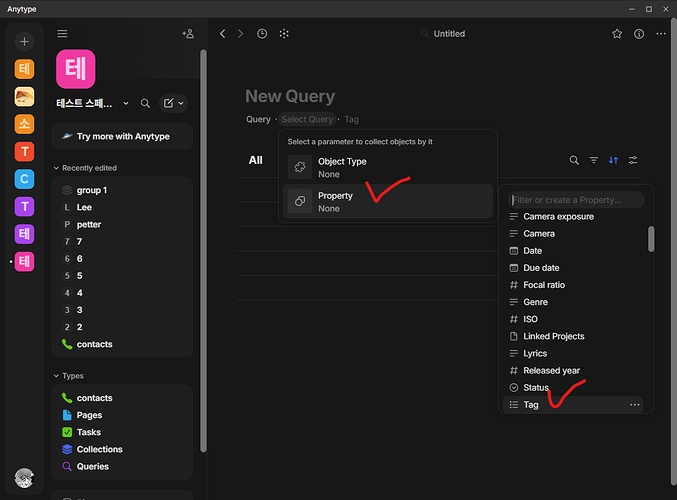Switch to the purple T space
The width and height of the screenshot is (677, 500).
[24, 206]
